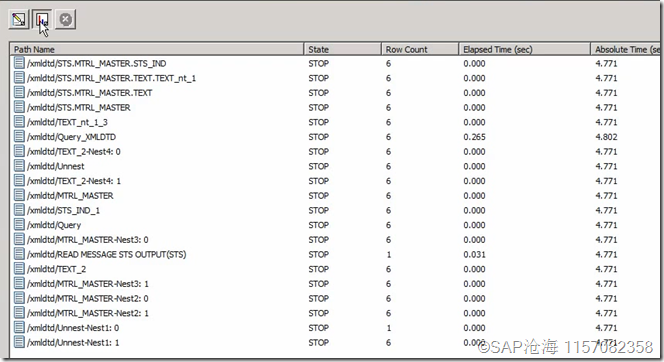Click absolute time 4.771 of STS_IND_1 row
The height and width of the screenshot is (362, 664).
coord(606,210)
